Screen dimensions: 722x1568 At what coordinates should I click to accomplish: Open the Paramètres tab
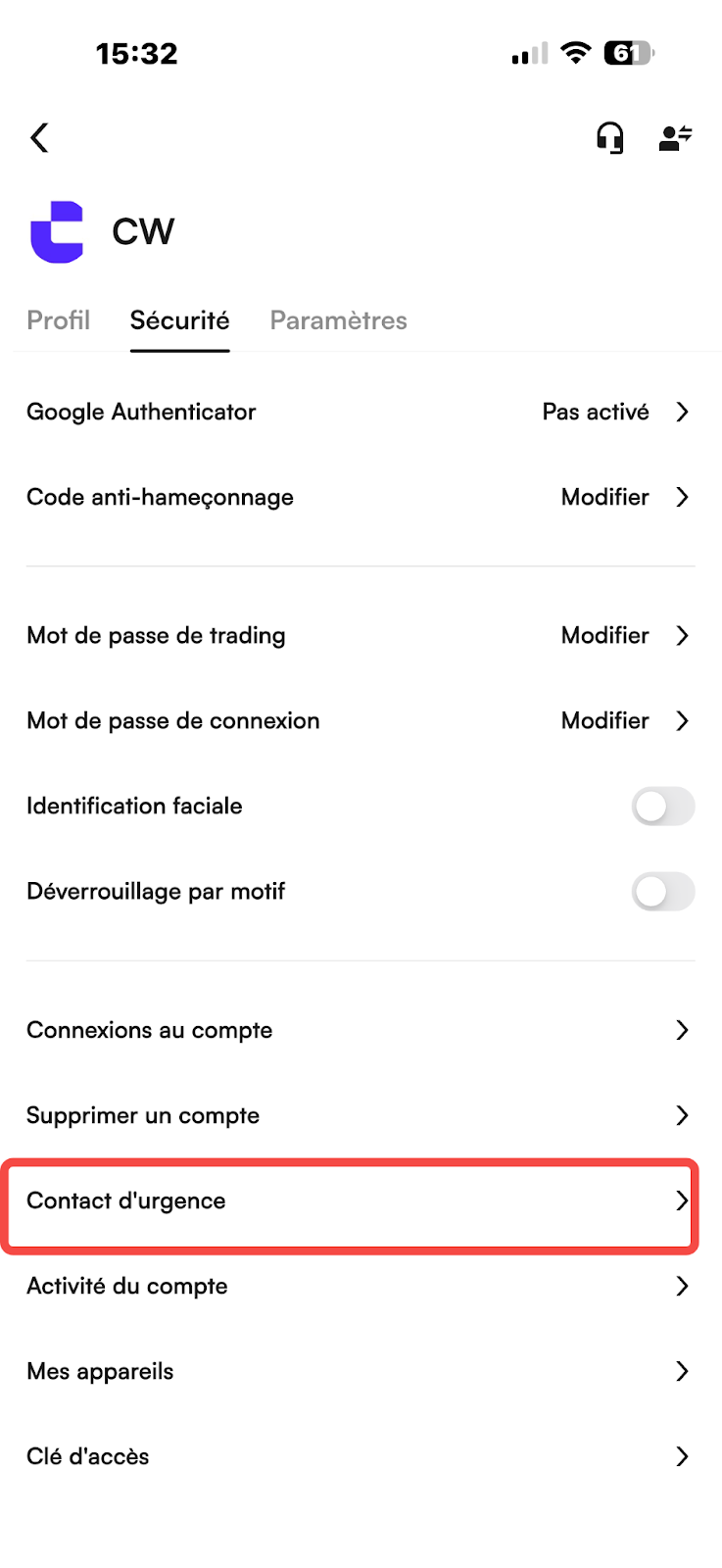(x=339, y=320)
